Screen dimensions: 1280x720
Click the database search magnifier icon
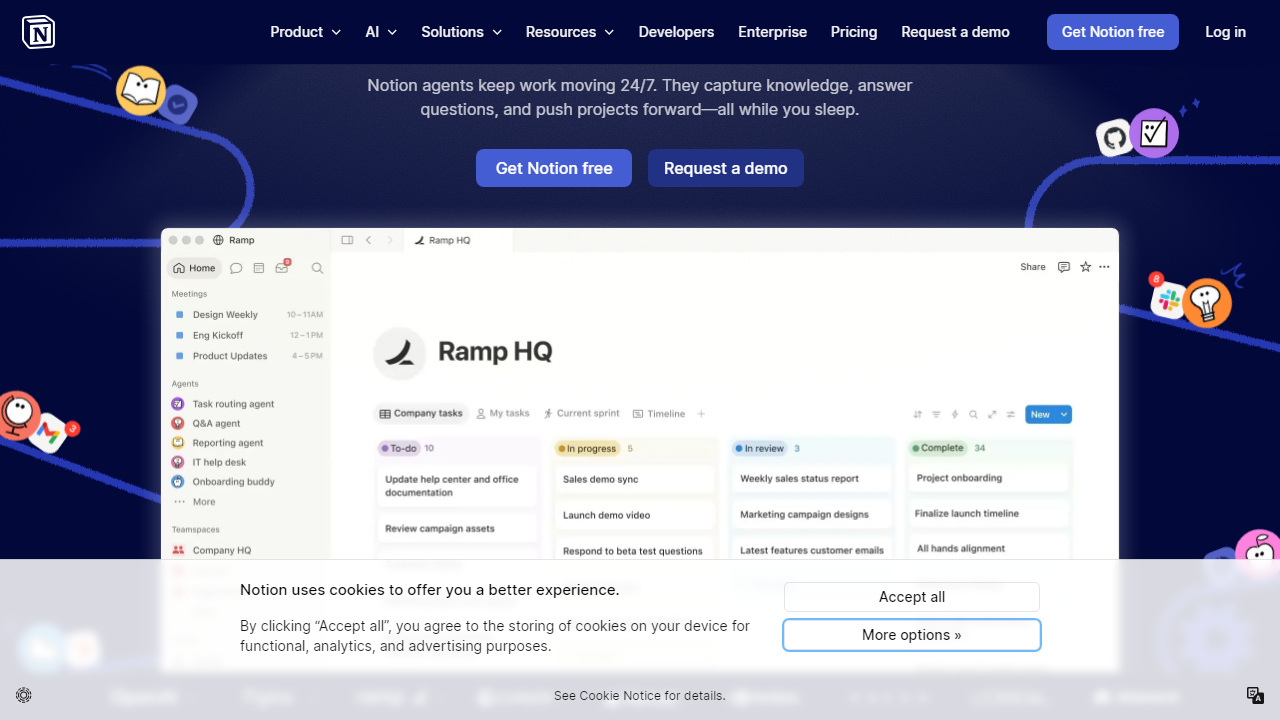[973, 414]
